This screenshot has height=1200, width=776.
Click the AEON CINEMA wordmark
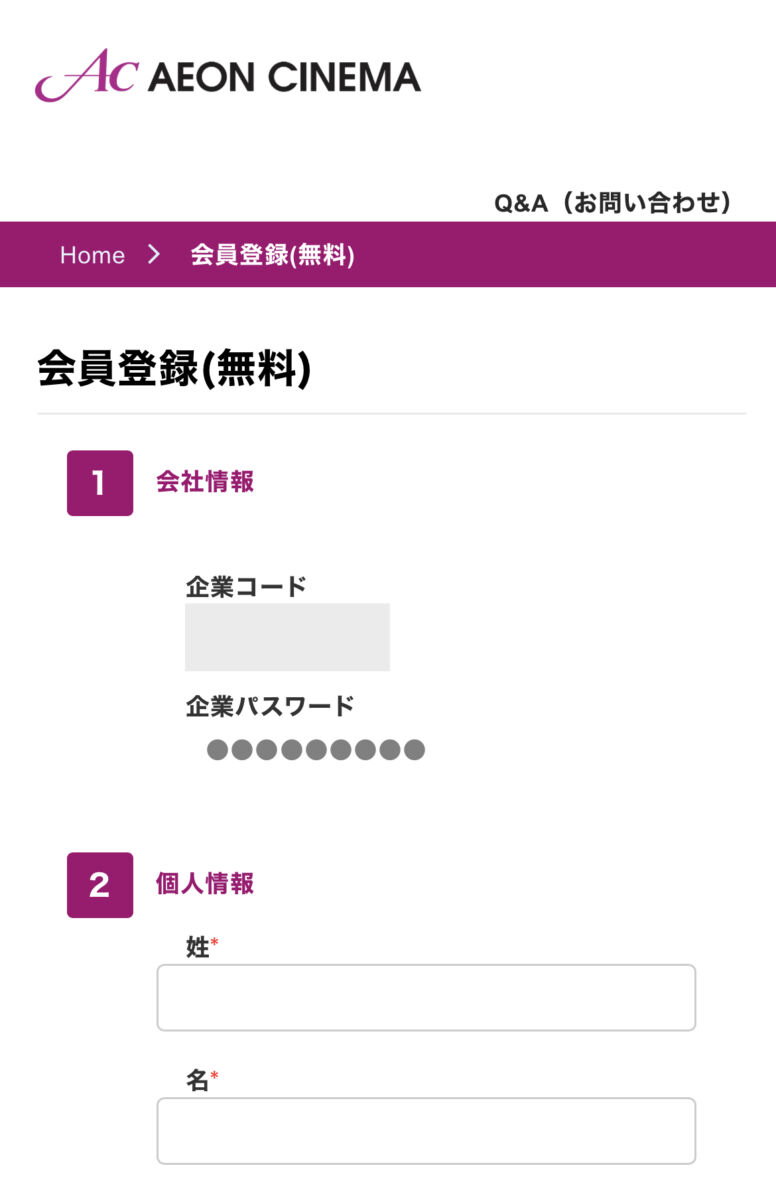pyautogui.click(x=284, y=77)
